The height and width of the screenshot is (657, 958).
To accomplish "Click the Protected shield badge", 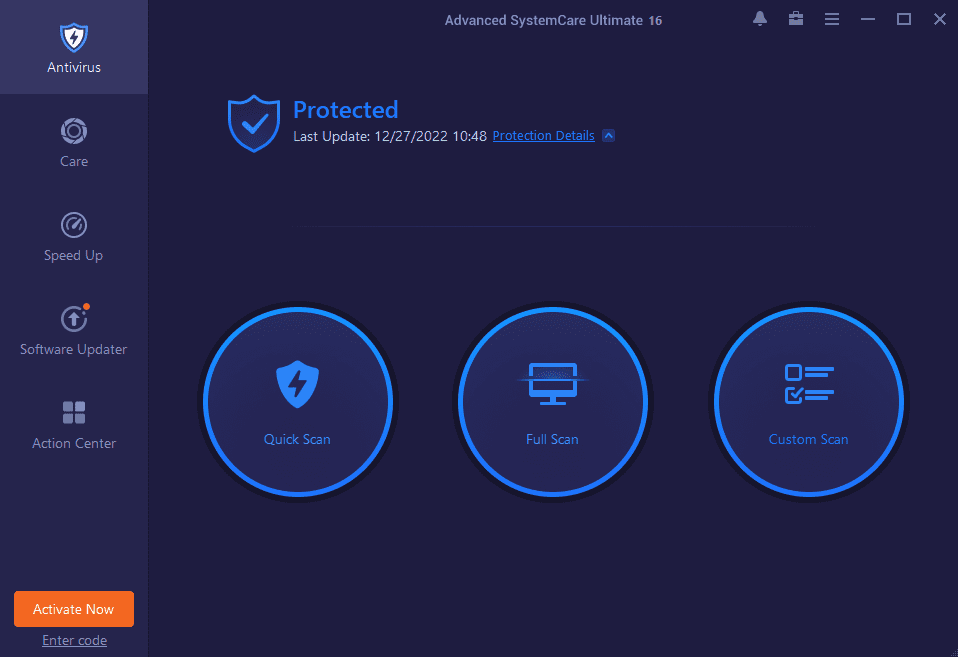I will [x=253, y=123].
